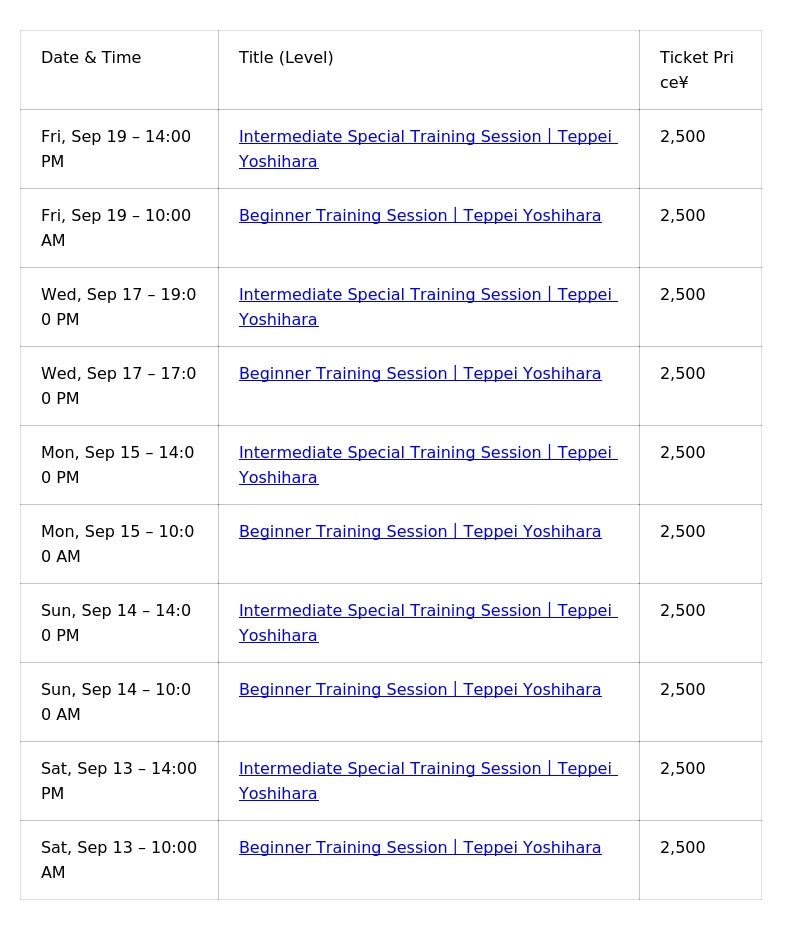The width and height of the screenshot is (800, 930).
Task: Click the 2,500 price in Sun Sep 14 10:00 row
Action: (x=683, y=689)
